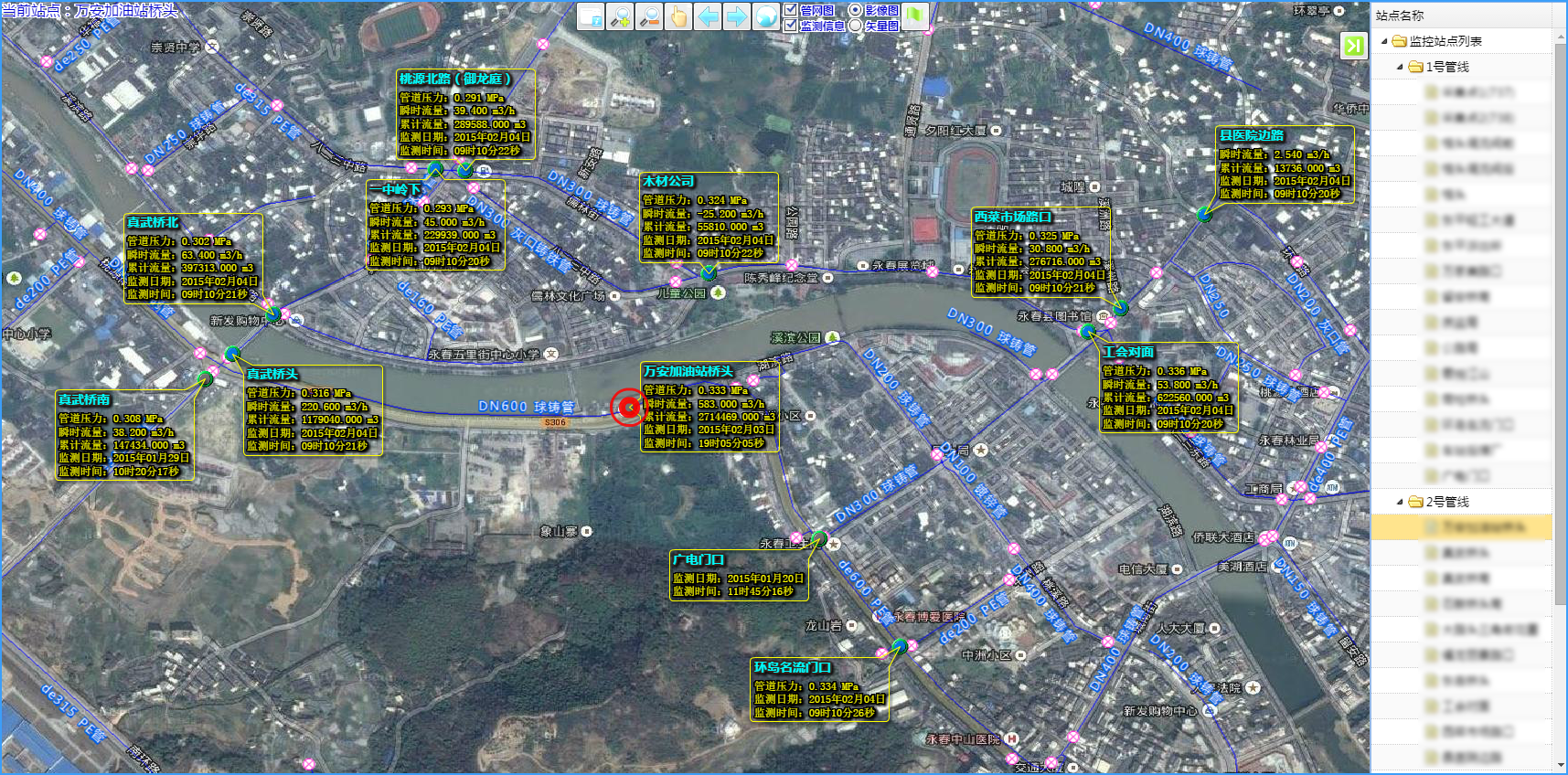Collapse the 2号管线 tree branch
This screenshot has height=775, width=1568.
pyautogui.click(x=1400, y=502)
